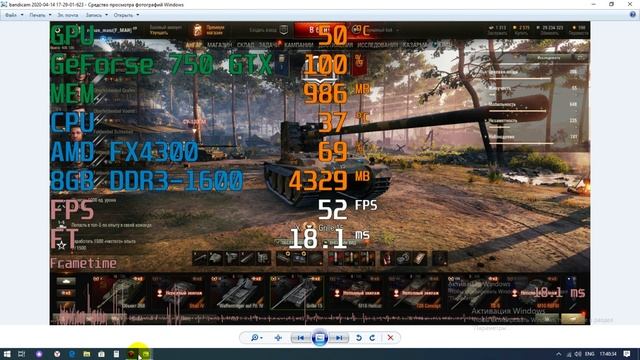Open File Explorer from the taskbar
Viewport: 640px width, 360px height.
87,354
